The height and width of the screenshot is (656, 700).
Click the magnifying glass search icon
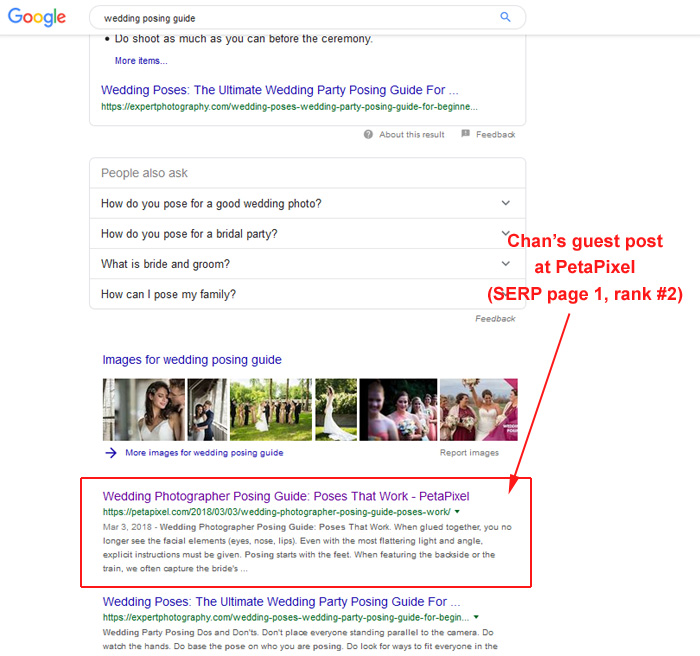pyautogui.click(x=505, y=17)
